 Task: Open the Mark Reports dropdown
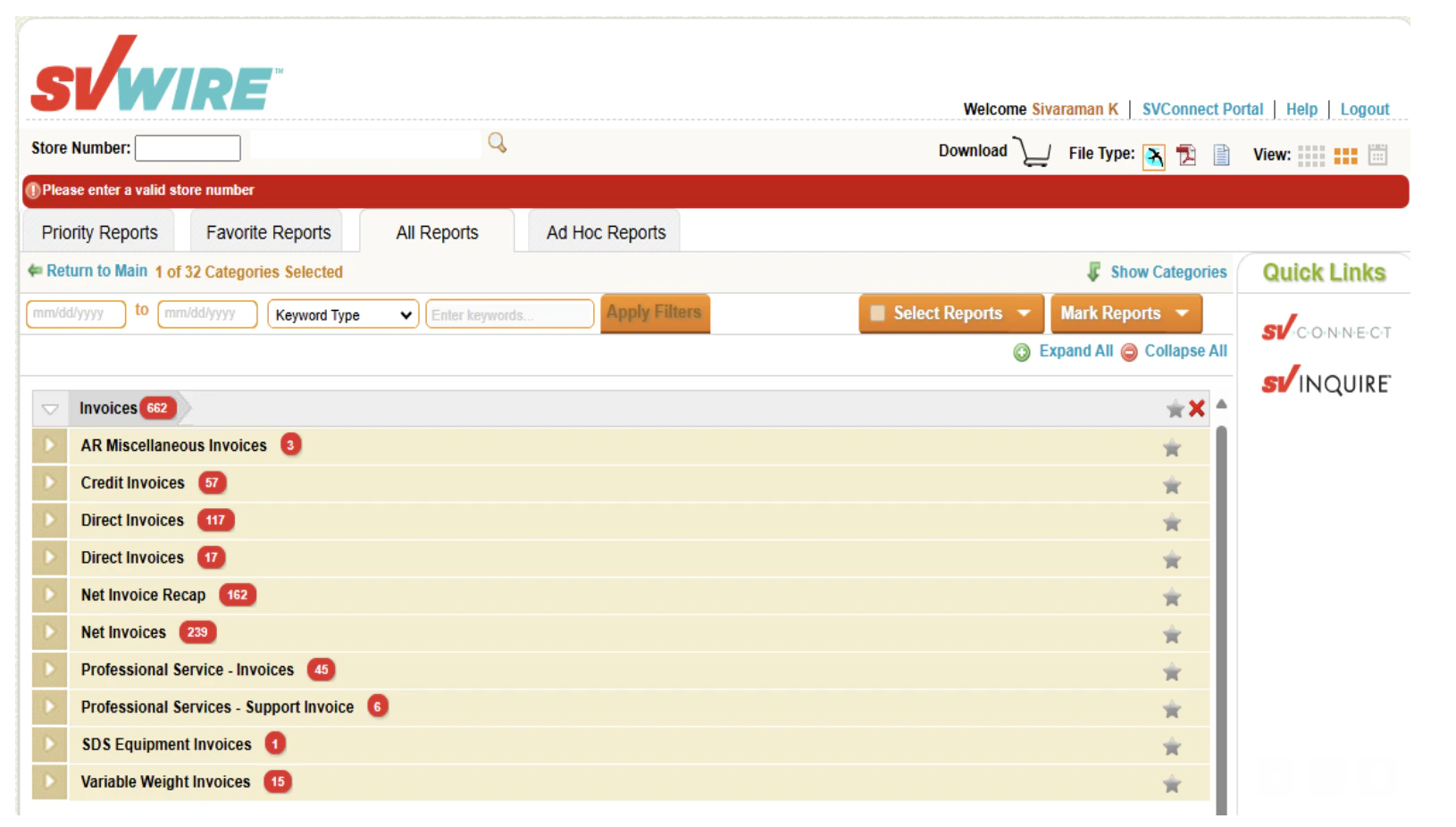click(x=1125, y=313)
